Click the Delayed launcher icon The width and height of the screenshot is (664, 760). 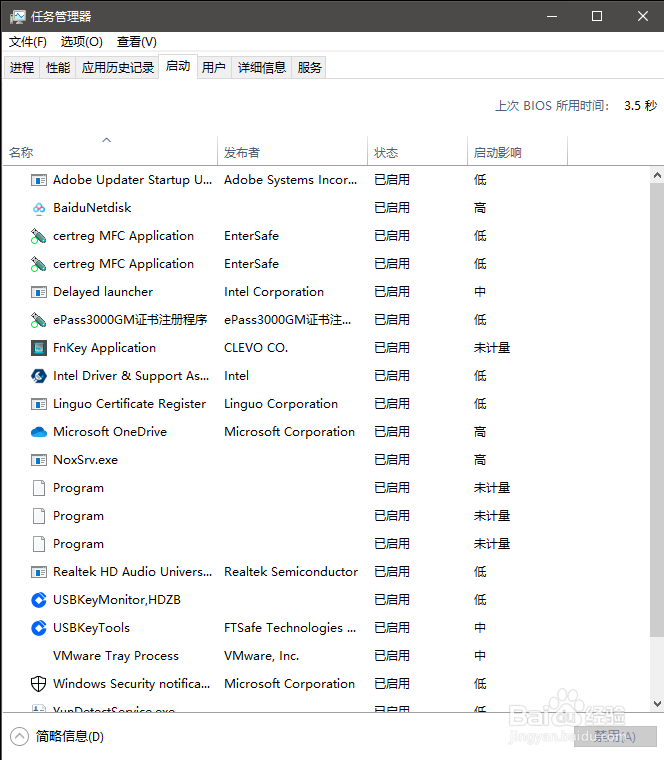tap(39, 292)
